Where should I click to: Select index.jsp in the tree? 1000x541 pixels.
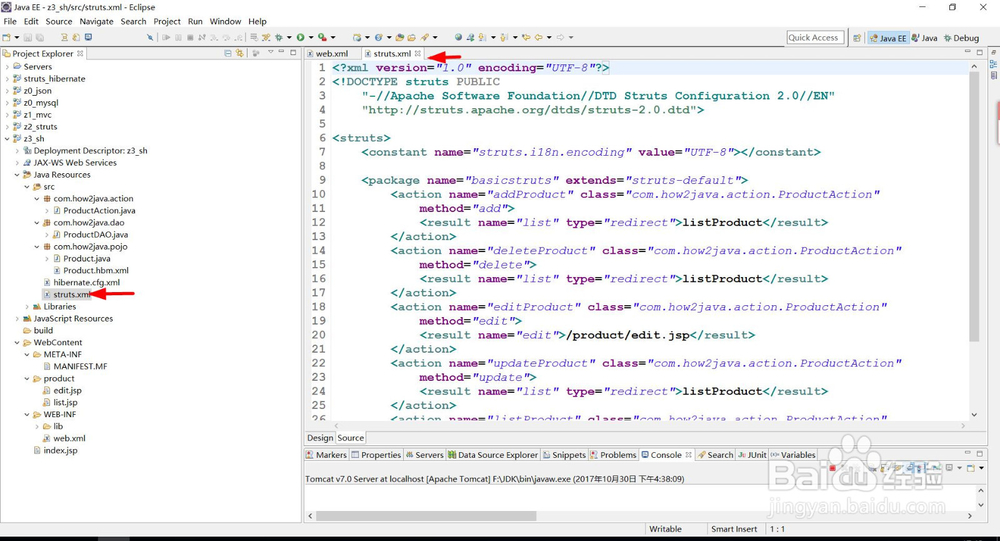click(60, 450)
